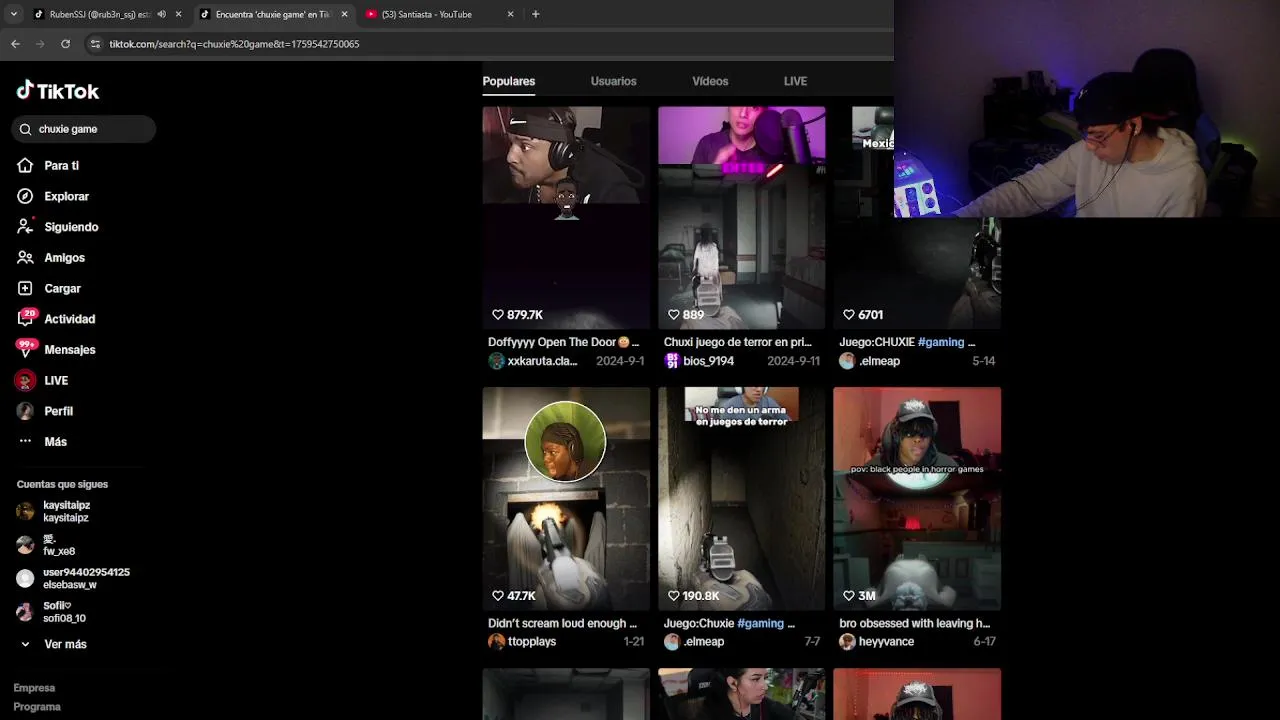Screen dimensions: 1280x720
Task: Click the Programa footer link
Action: pos(37,707)
